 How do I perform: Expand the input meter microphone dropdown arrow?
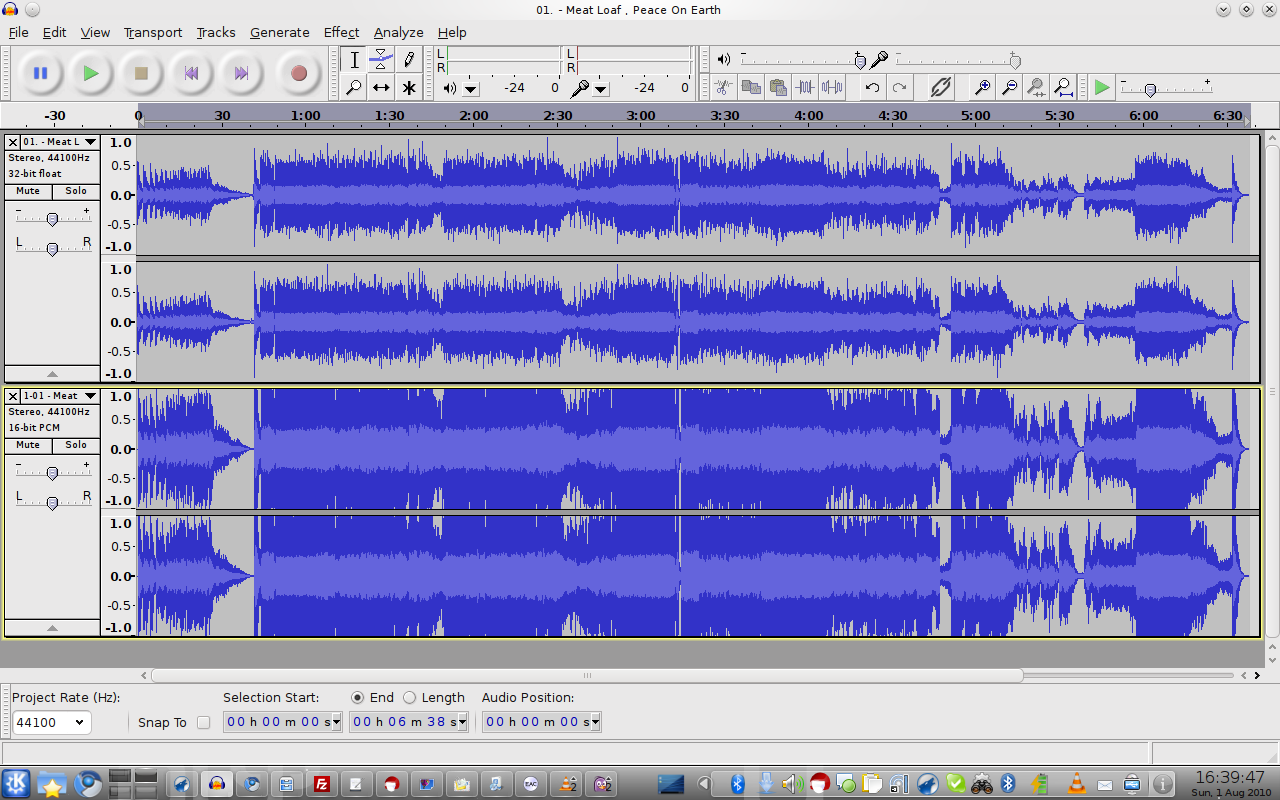tap(601, 88)
